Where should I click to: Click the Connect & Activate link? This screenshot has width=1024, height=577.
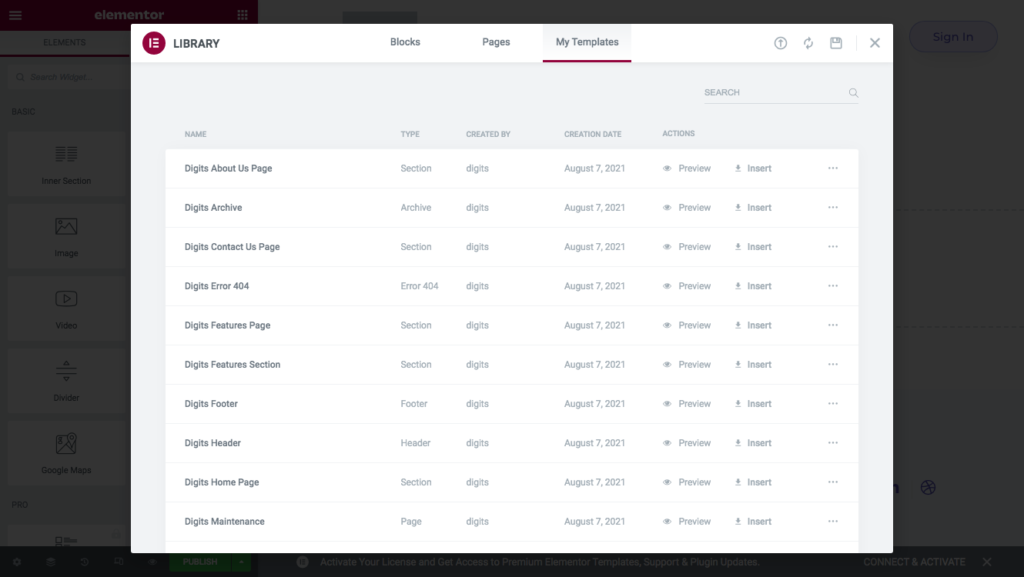914,562
